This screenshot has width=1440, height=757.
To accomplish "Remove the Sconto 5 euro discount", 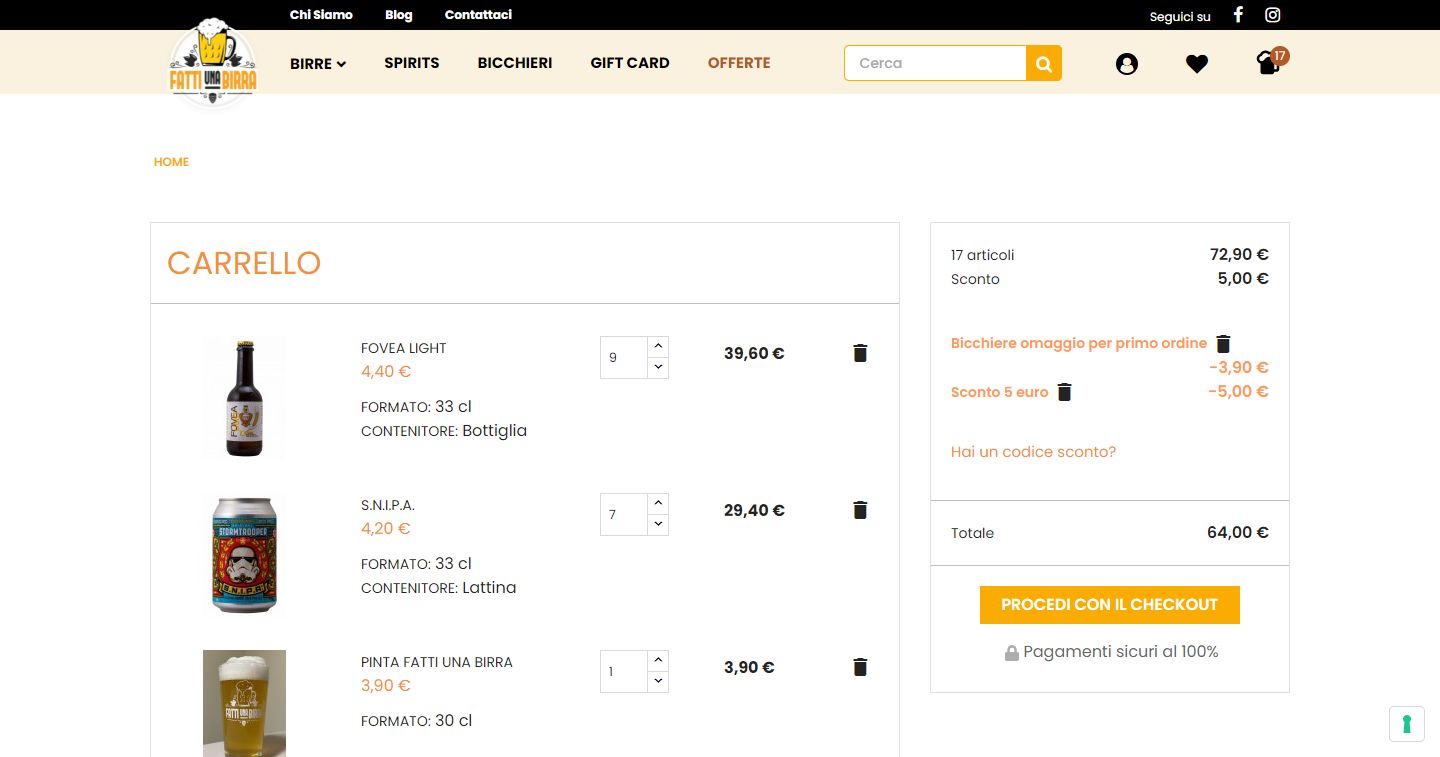I will [1065, 392].
